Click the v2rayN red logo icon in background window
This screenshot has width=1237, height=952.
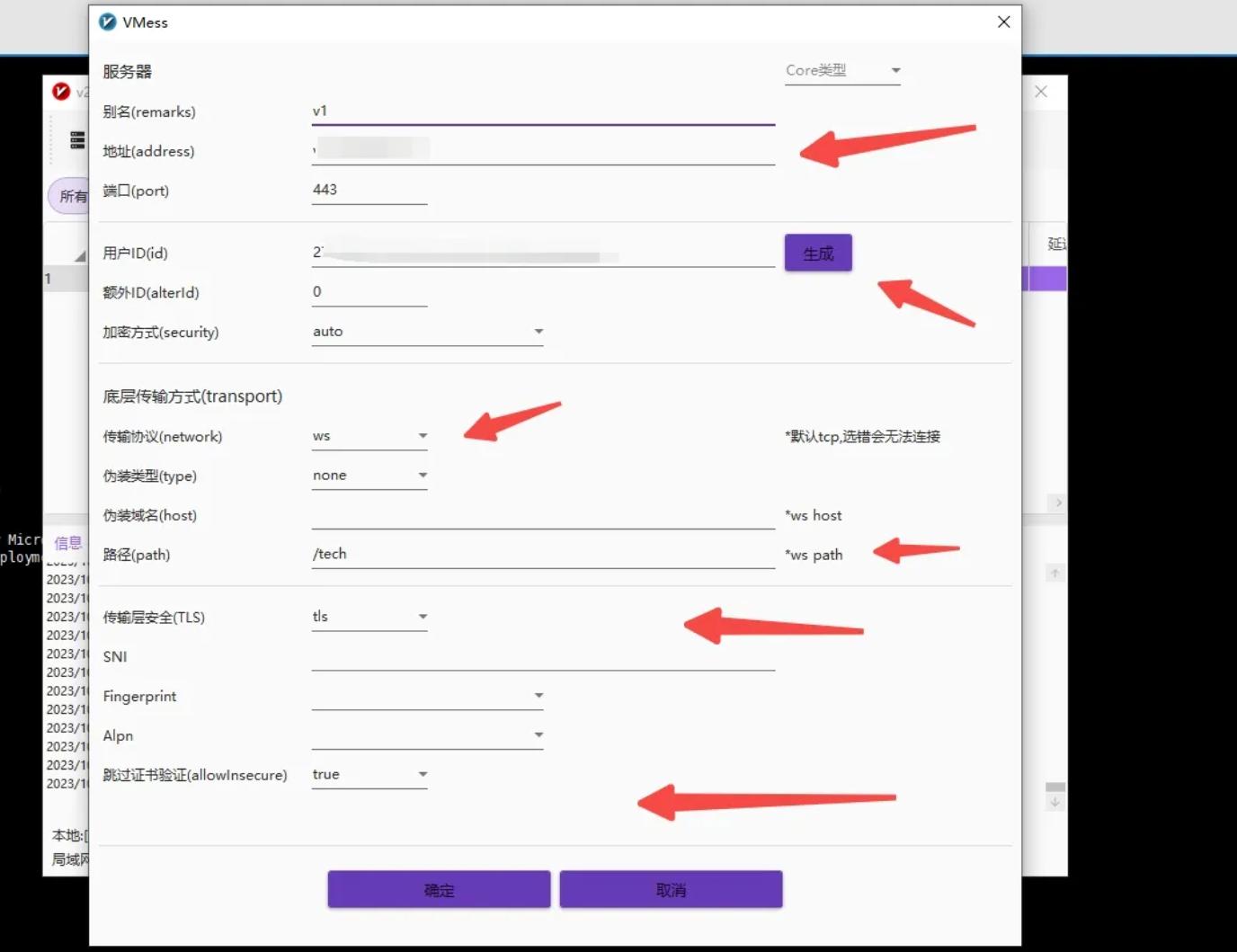[61, 92]
